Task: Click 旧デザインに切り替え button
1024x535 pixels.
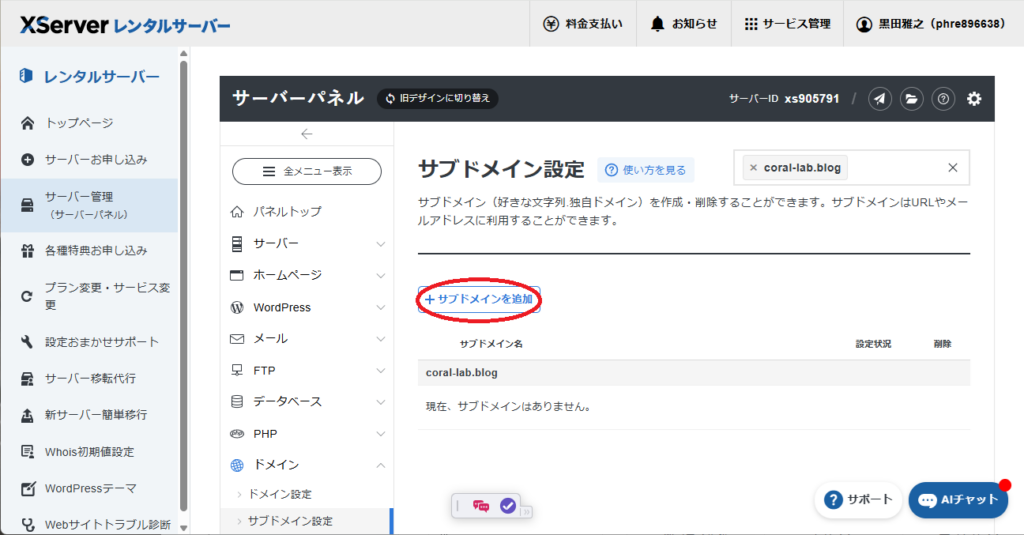Action: pos(438,98)
